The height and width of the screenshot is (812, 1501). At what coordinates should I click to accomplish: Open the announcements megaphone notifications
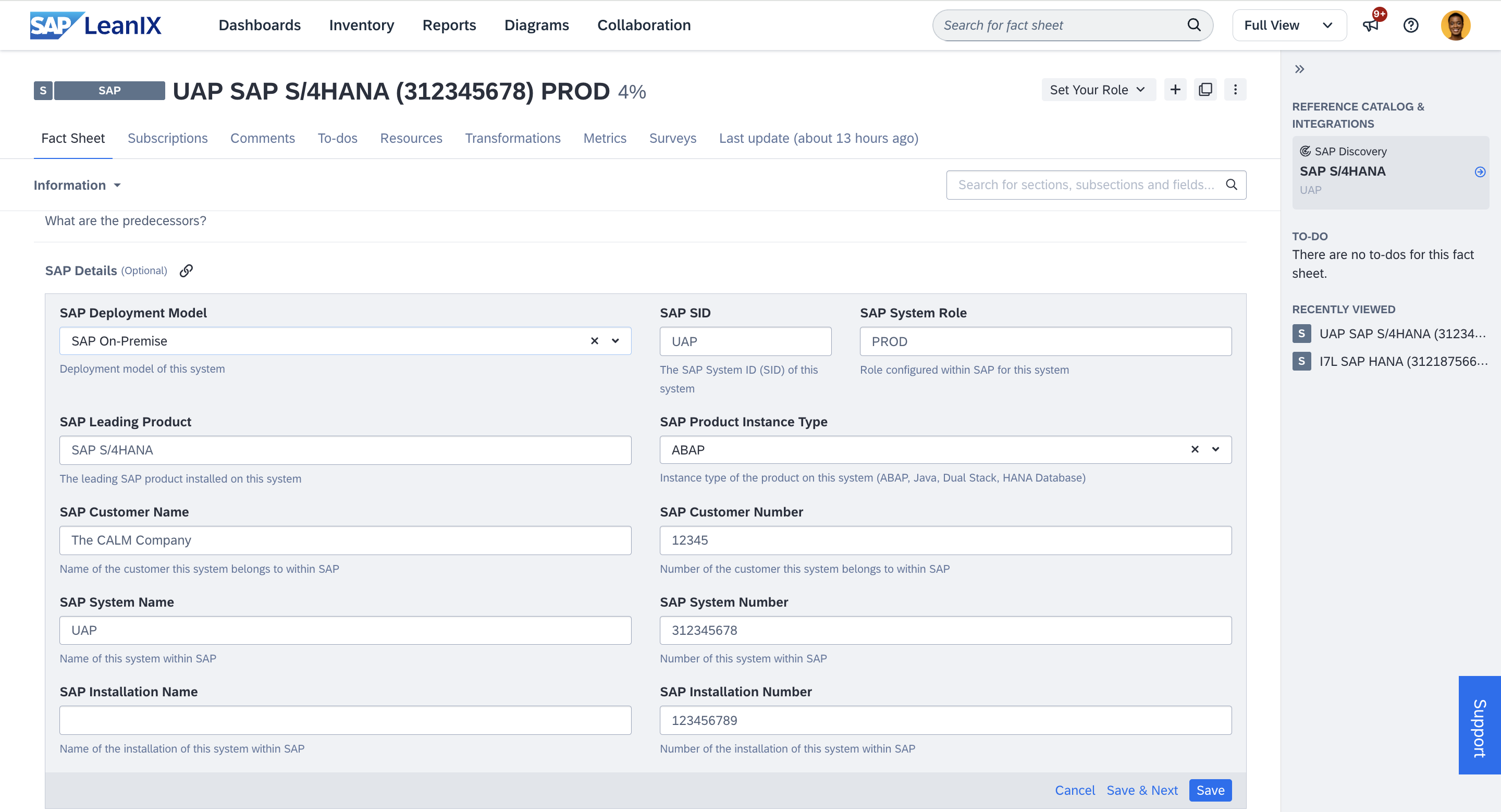1371,25
